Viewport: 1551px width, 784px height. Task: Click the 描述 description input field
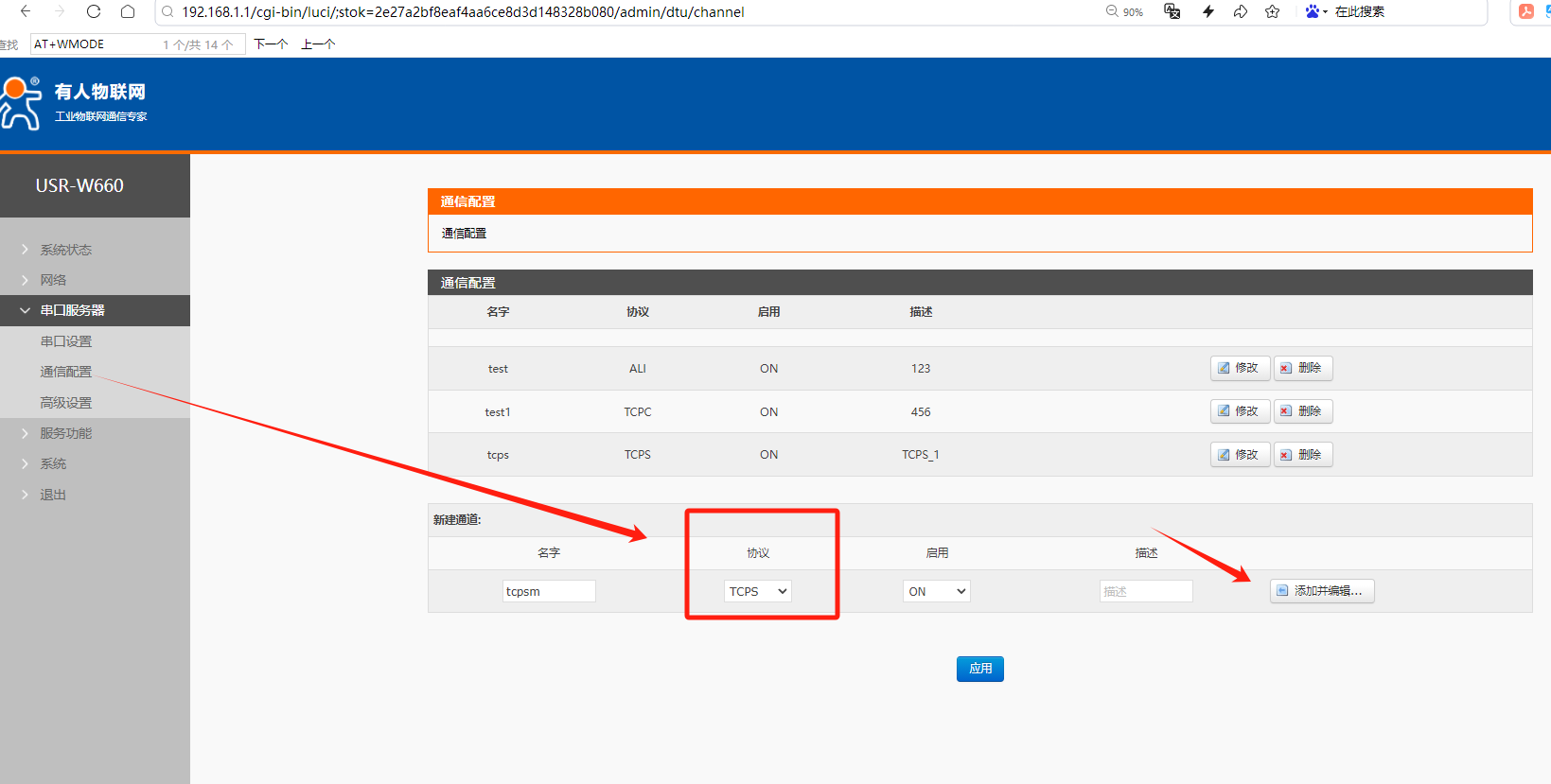tap(1146, 591)
